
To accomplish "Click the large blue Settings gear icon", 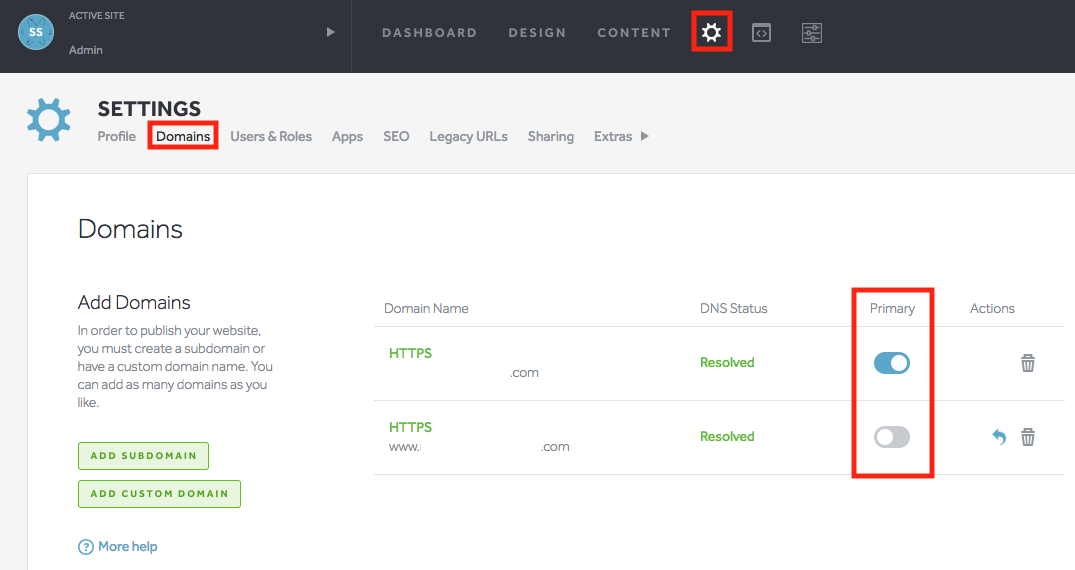I will [x=49, y=119].
